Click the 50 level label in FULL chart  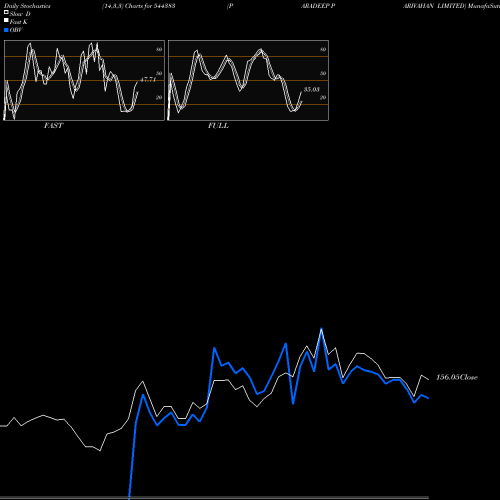tap(323, 73)
